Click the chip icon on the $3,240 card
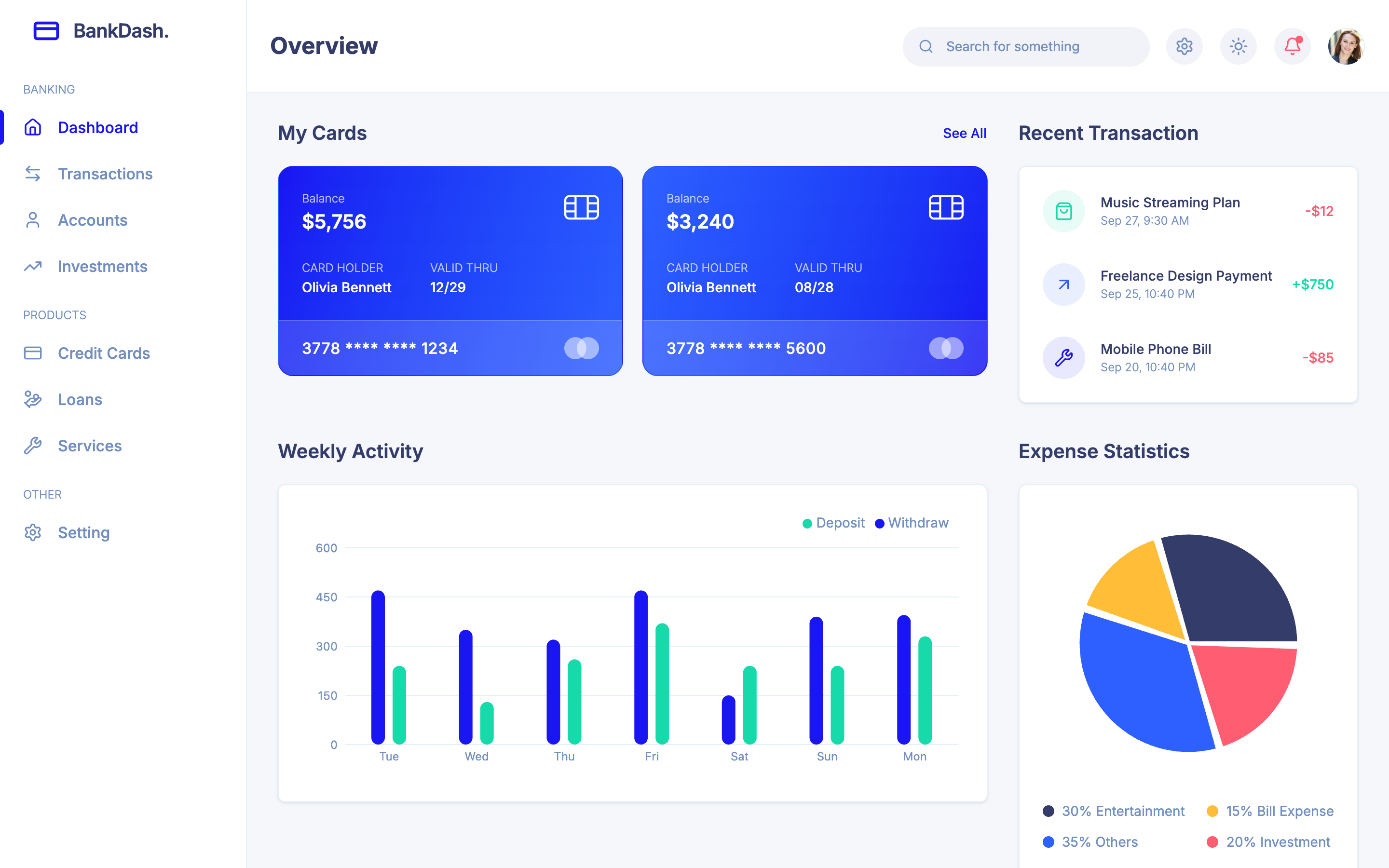Viewport: 1389px width, 868px height. [946, 207]
